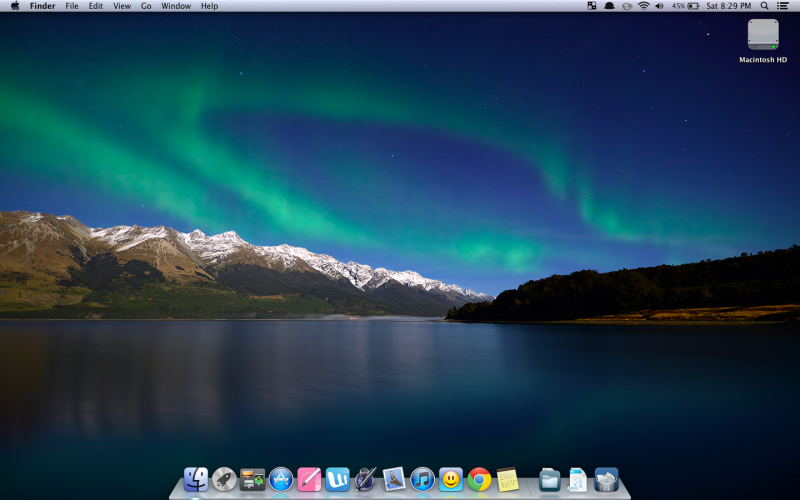
Task: Open the File menu
Action: 72,6
